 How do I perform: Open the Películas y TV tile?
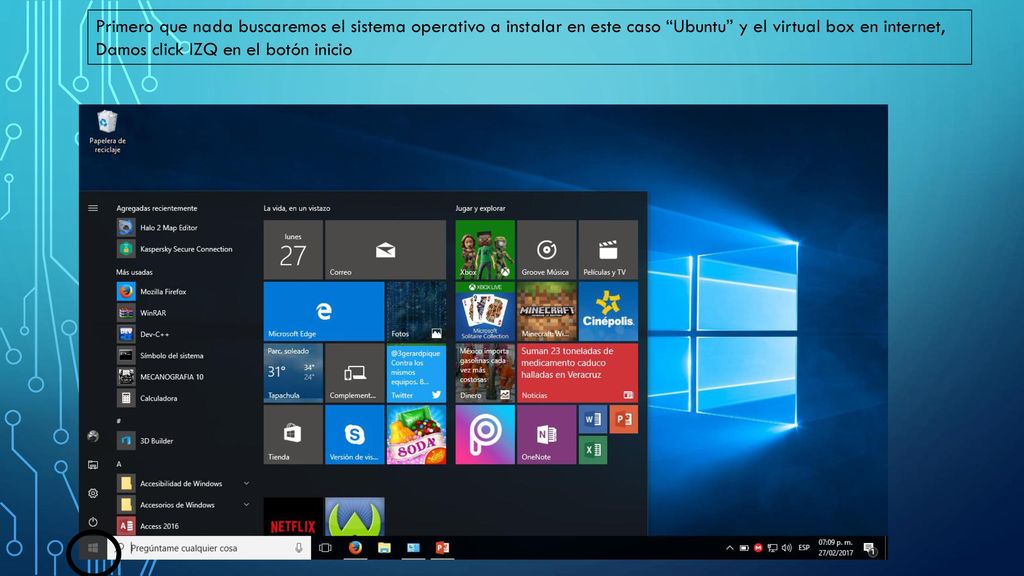click(608, 250)
